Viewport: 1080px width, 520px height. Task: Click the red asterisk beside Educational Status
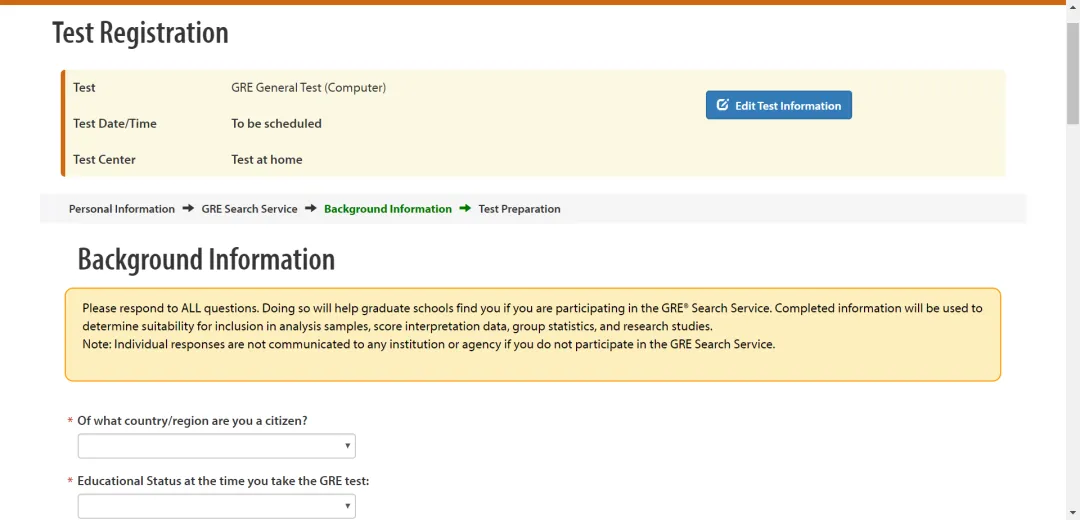tap(70, 481)
